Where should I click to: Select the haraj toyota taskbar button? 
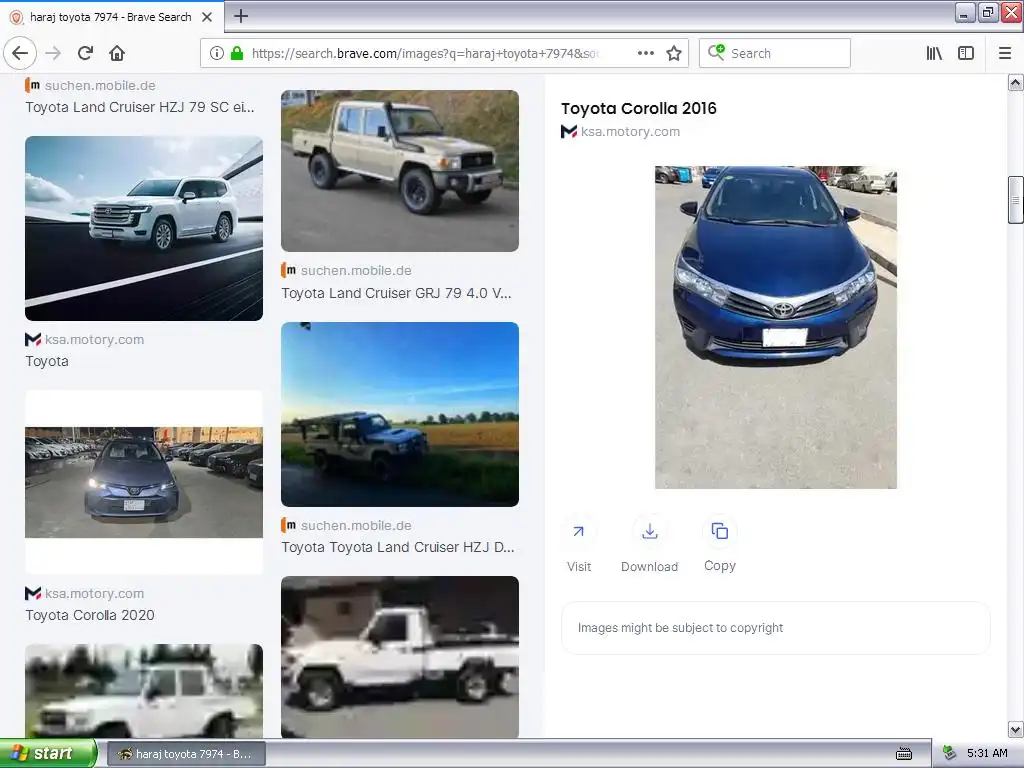point(185,754)
